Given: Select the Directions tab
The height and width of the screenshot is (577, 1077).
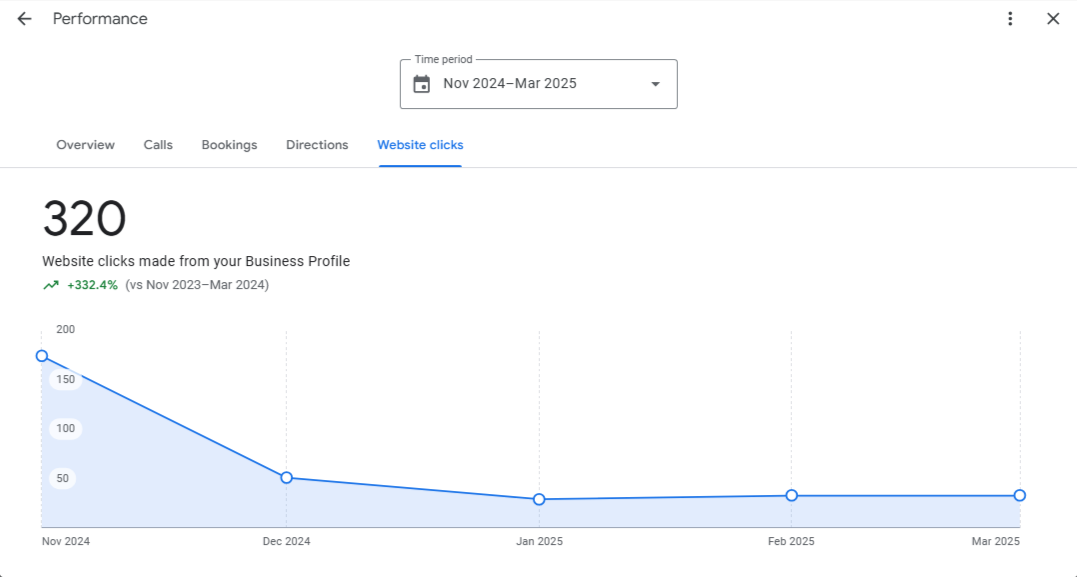Looking at the screenshot, I should 317,145.
